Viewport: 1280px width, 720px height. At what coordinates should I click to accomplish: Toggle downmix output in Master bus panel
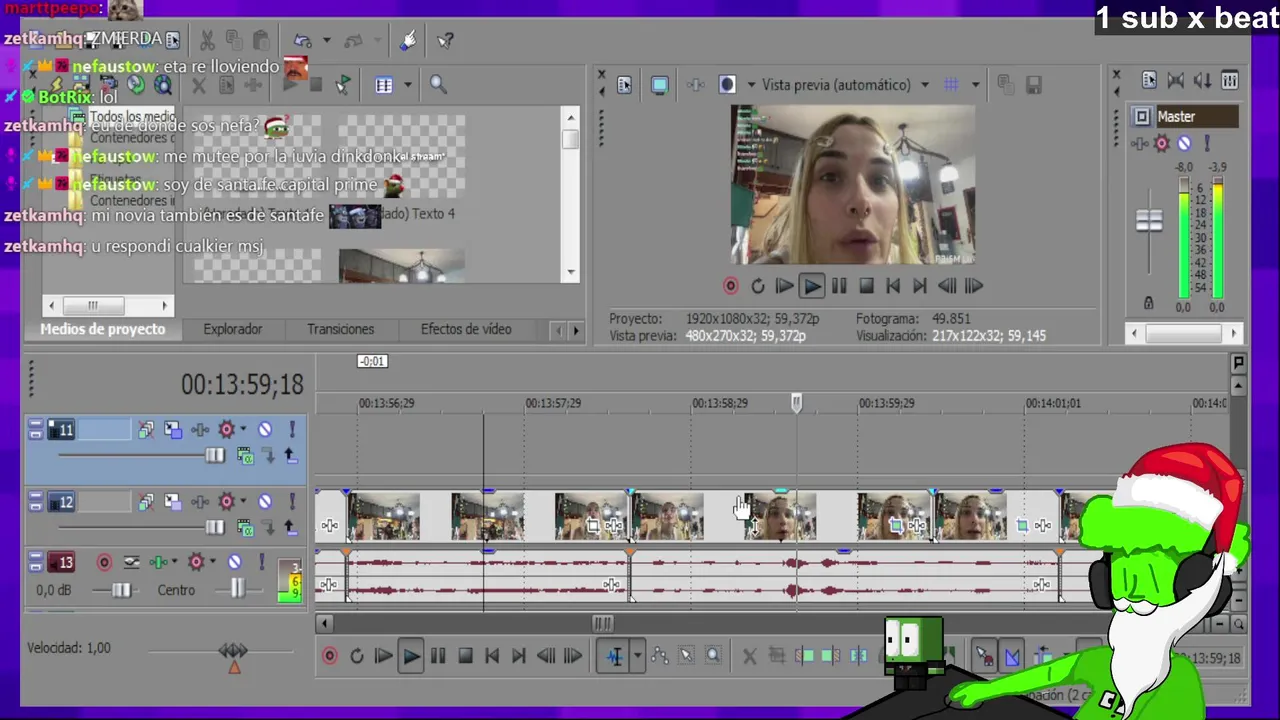(x=1176, y=81)
